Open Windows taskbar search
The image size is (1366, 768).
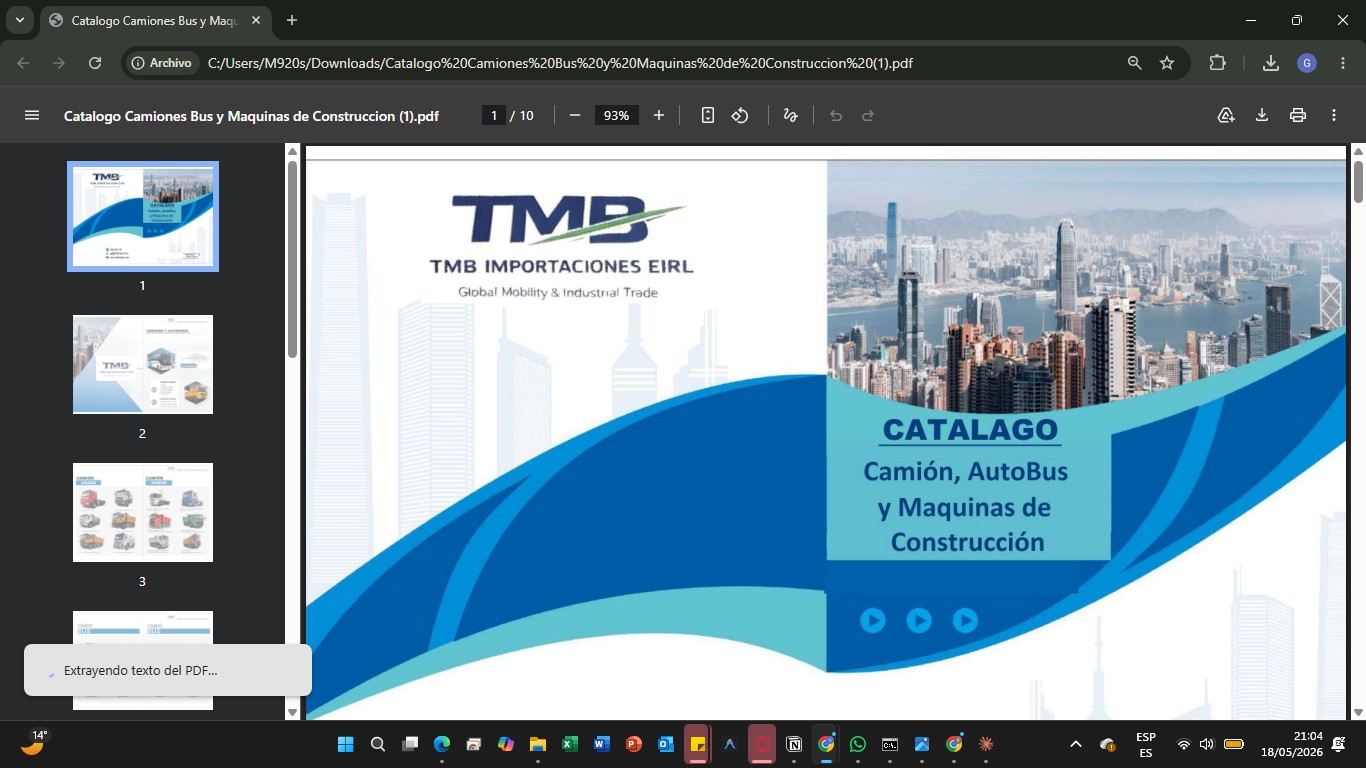coord(378,744)
